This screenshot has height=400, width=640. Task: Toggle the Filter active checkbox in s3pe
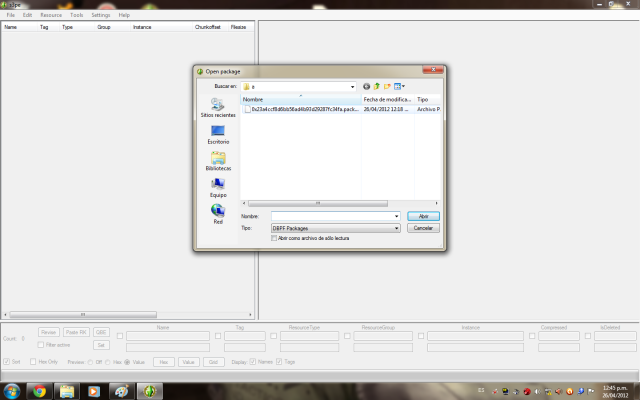coord(41,345)
